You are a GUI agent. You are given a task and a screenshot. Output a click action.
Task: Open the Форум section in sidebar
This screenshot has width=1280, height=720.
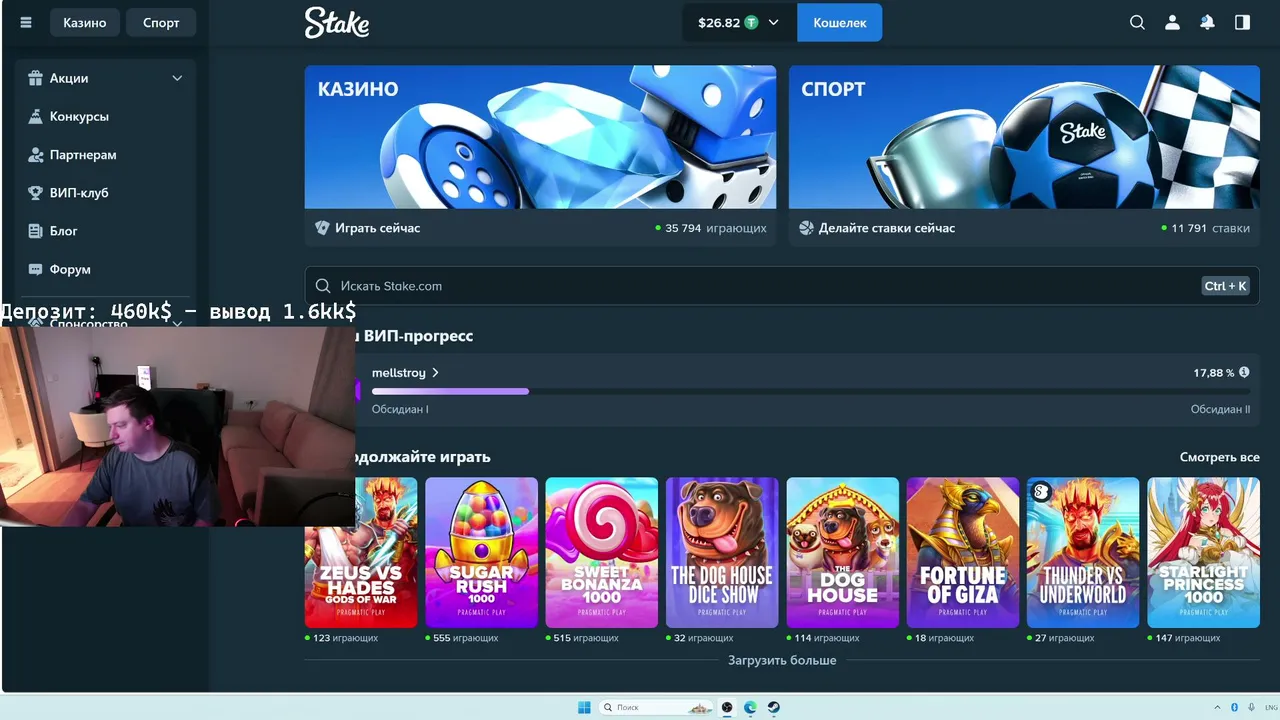[x=70, y=269]
